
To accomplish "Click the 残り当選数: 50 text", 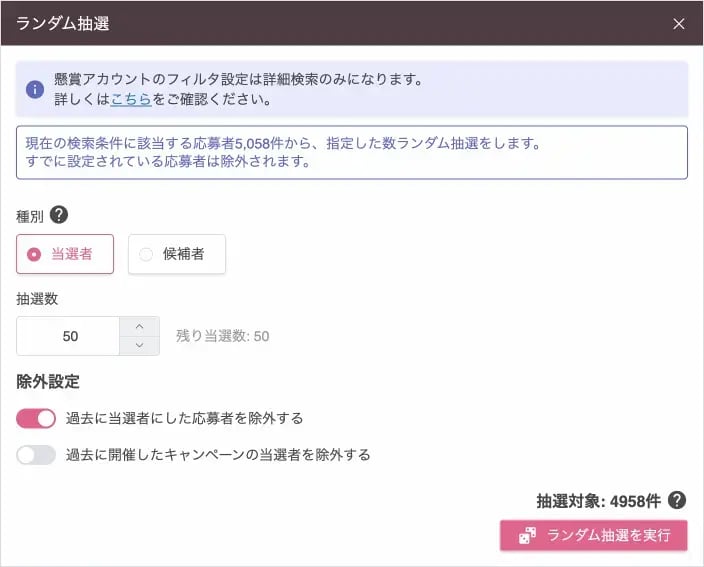I will 222,336.
